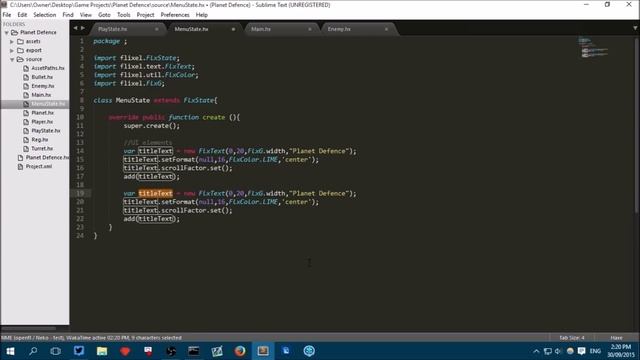The width and height of the screenshot is (640, 360).
Task: Open the File menu
Action: [7, 15]
